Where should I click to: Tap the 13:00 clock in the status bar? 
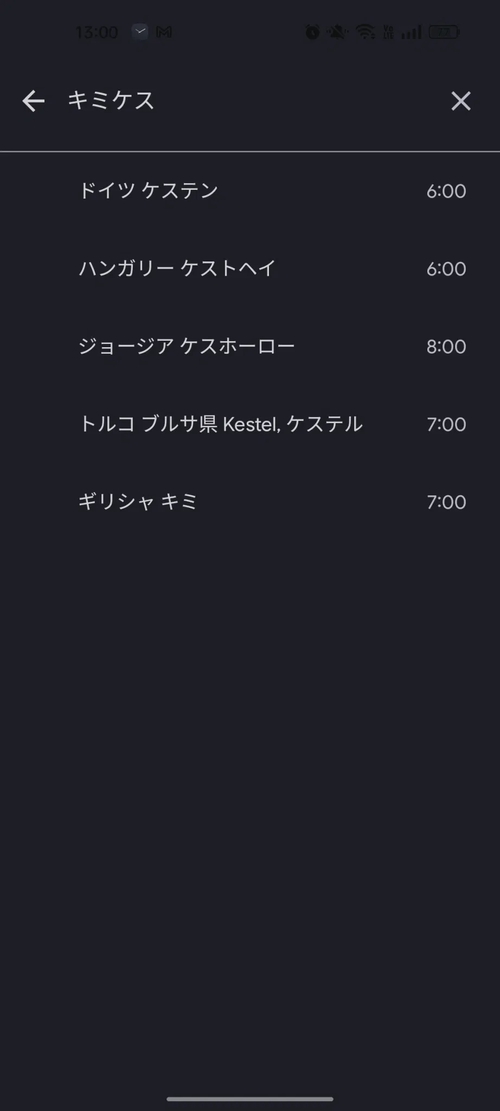(96, 33)
